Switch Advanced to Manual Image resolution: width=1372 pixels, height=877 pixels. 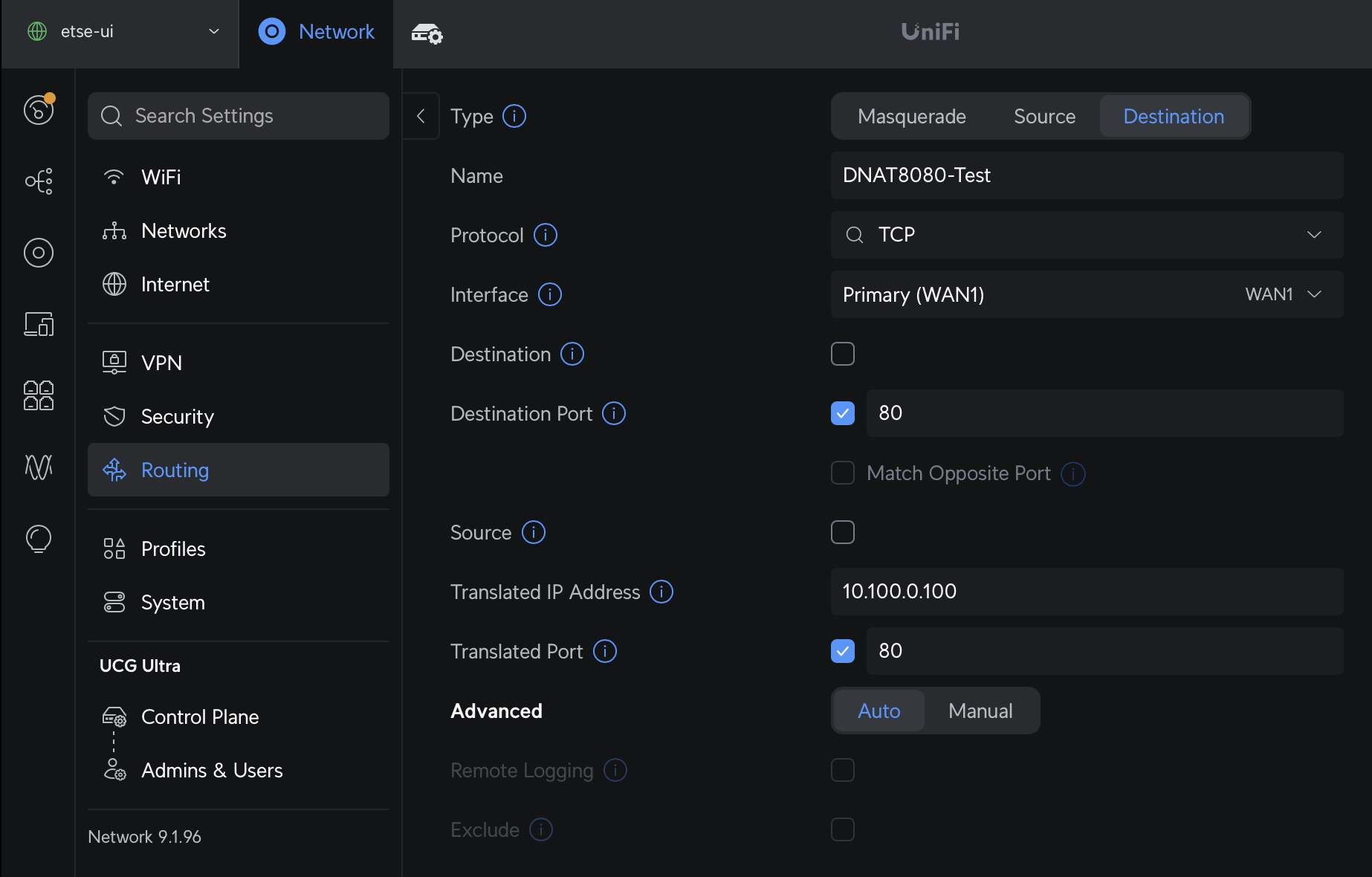pyautogui.click(x=980, y=711)
